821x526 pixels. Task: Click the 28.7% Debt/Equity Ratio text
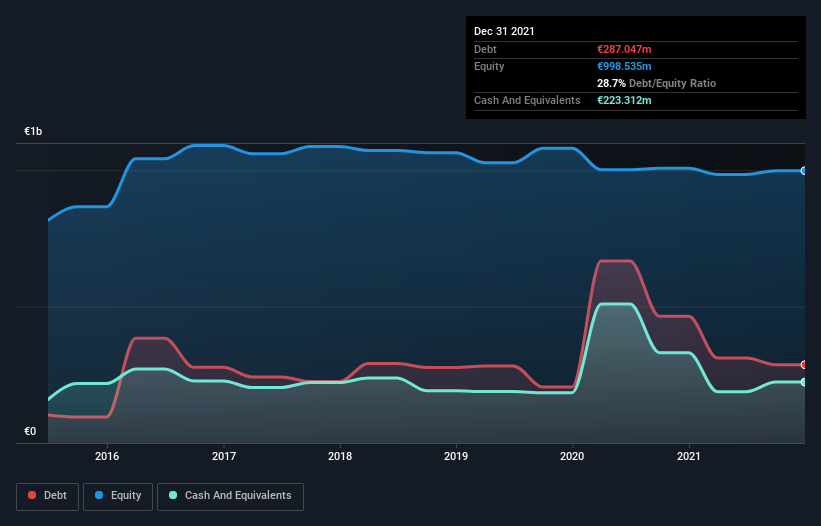tap(657, 83)
